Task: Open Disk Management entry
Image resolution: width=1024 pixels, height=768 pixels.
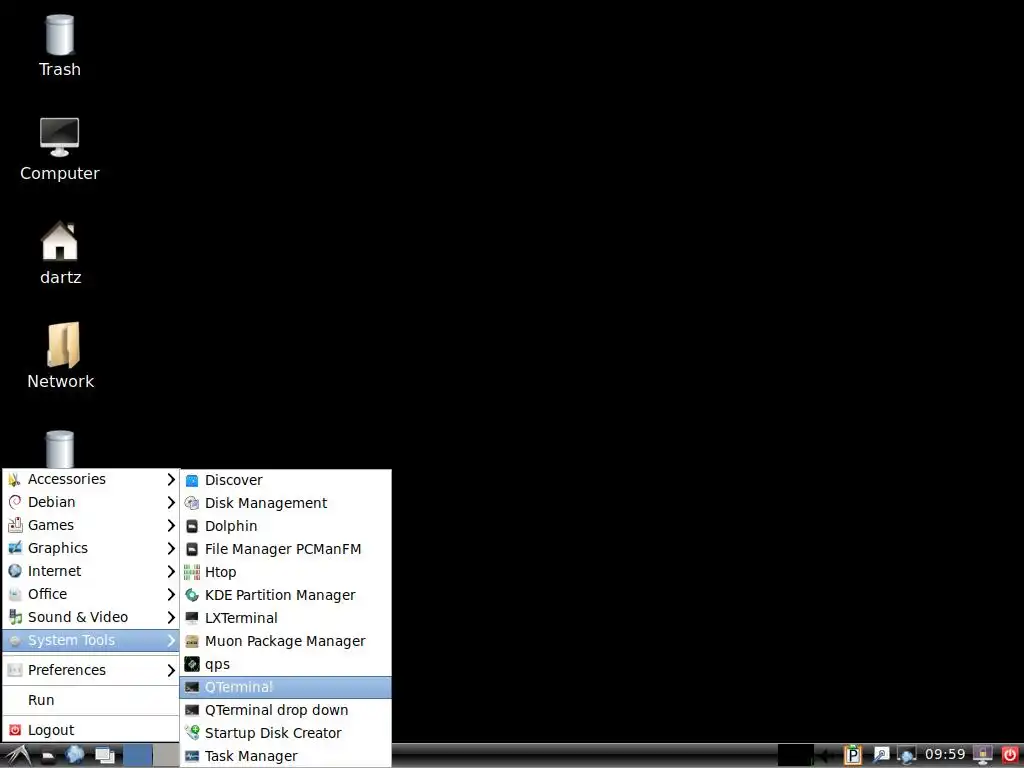Action: [x=285, y=504]
